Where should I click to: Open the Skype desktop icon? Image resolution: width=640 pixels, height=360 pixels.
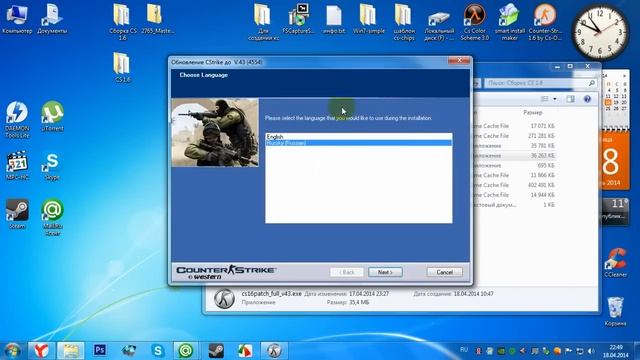click(x=52, y=166)
